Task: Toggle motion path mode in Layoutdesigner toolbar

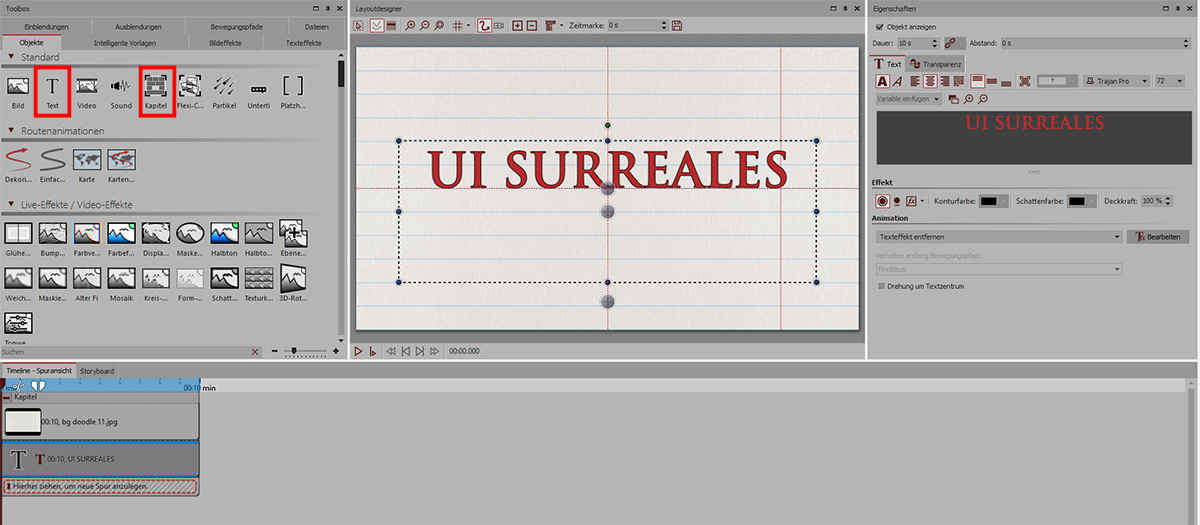Action: (x=484, y=24)
